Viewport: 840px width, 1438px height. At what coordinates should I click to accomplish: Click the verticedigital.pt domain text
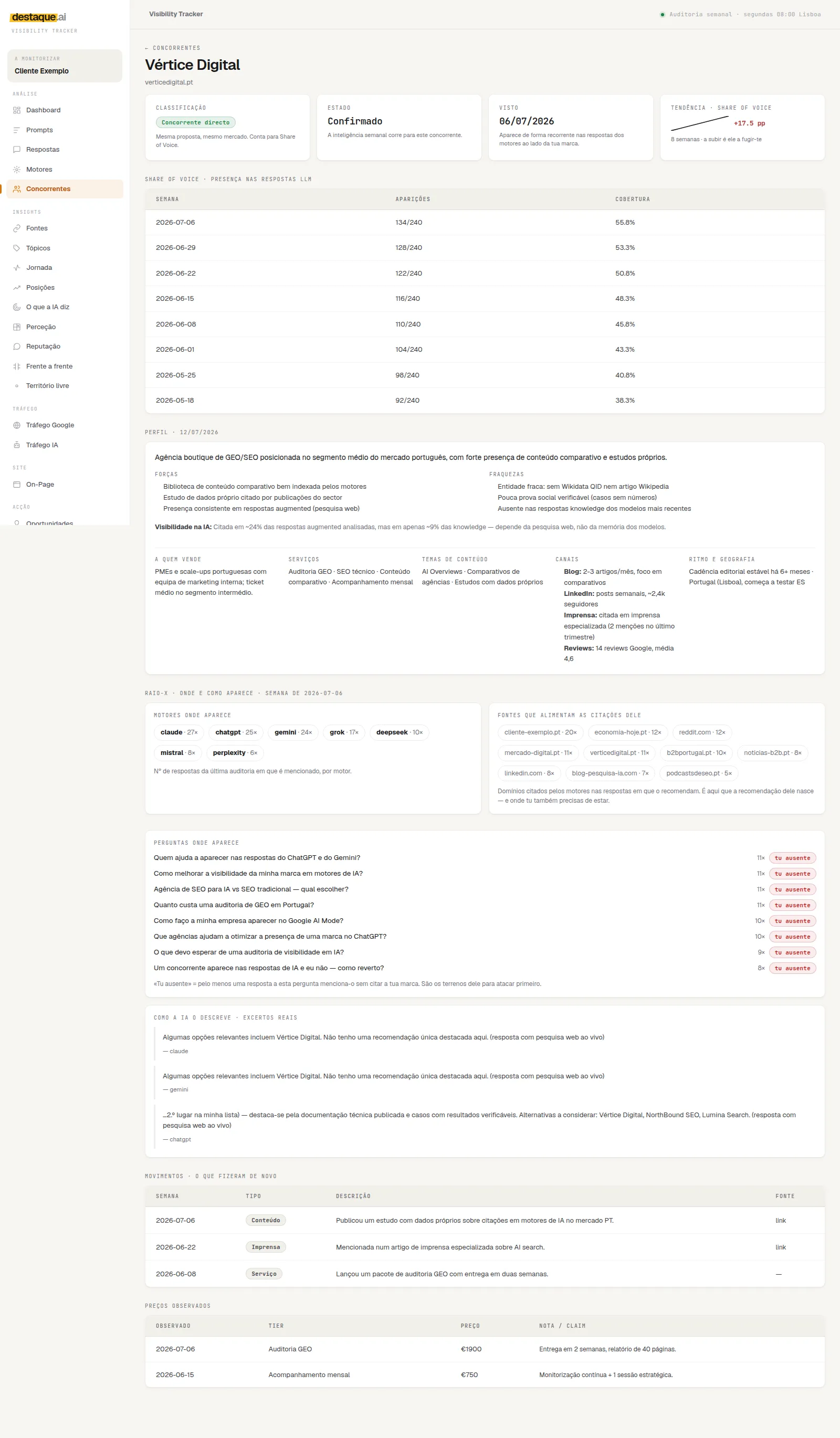point(169,82)
